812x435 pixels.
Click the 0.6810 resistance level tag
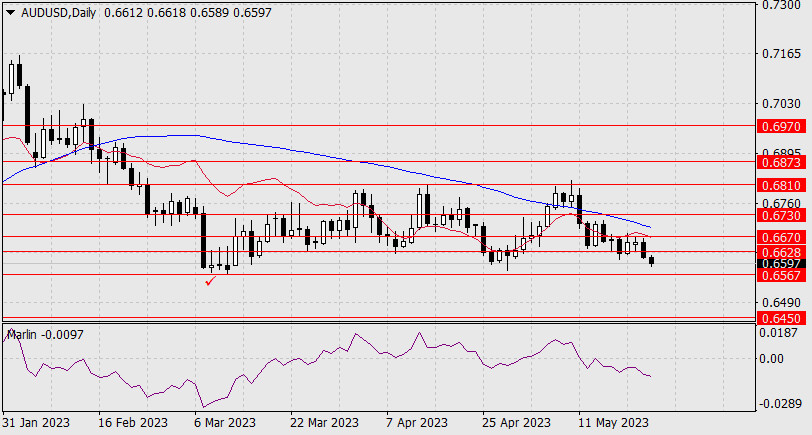780,185
